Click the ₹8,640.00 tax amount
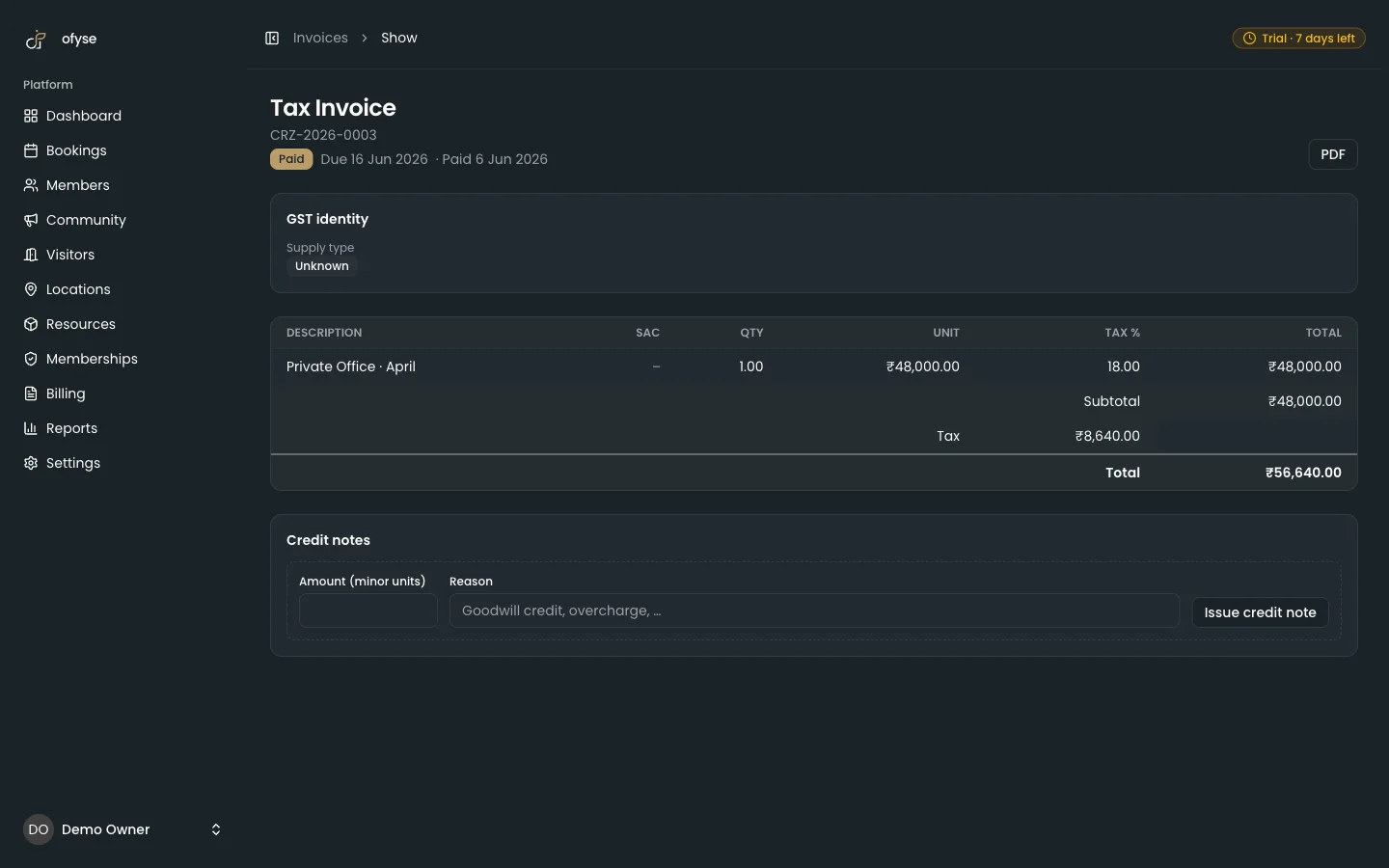 coord(1107,436)
